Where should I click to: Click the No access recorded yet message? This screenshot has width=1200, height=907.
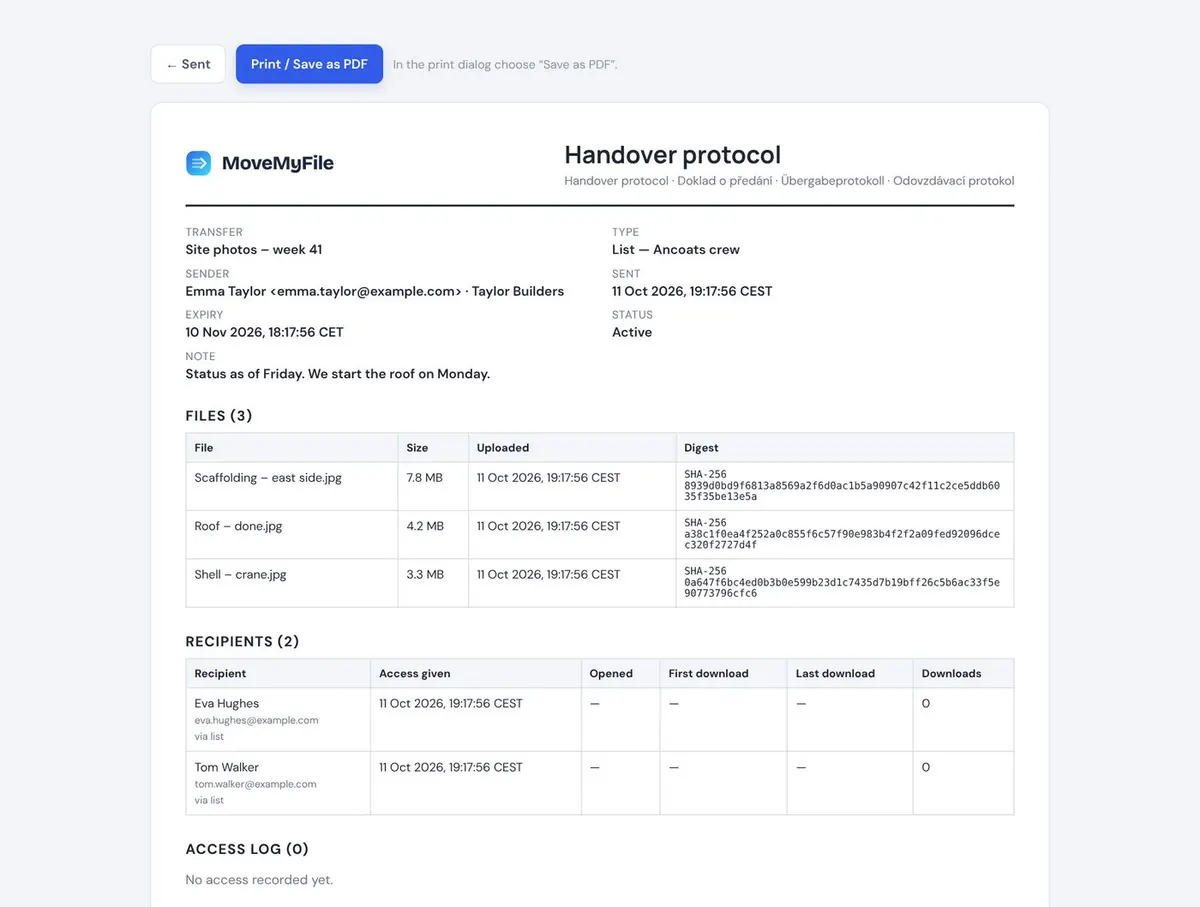tap(259, 880)
